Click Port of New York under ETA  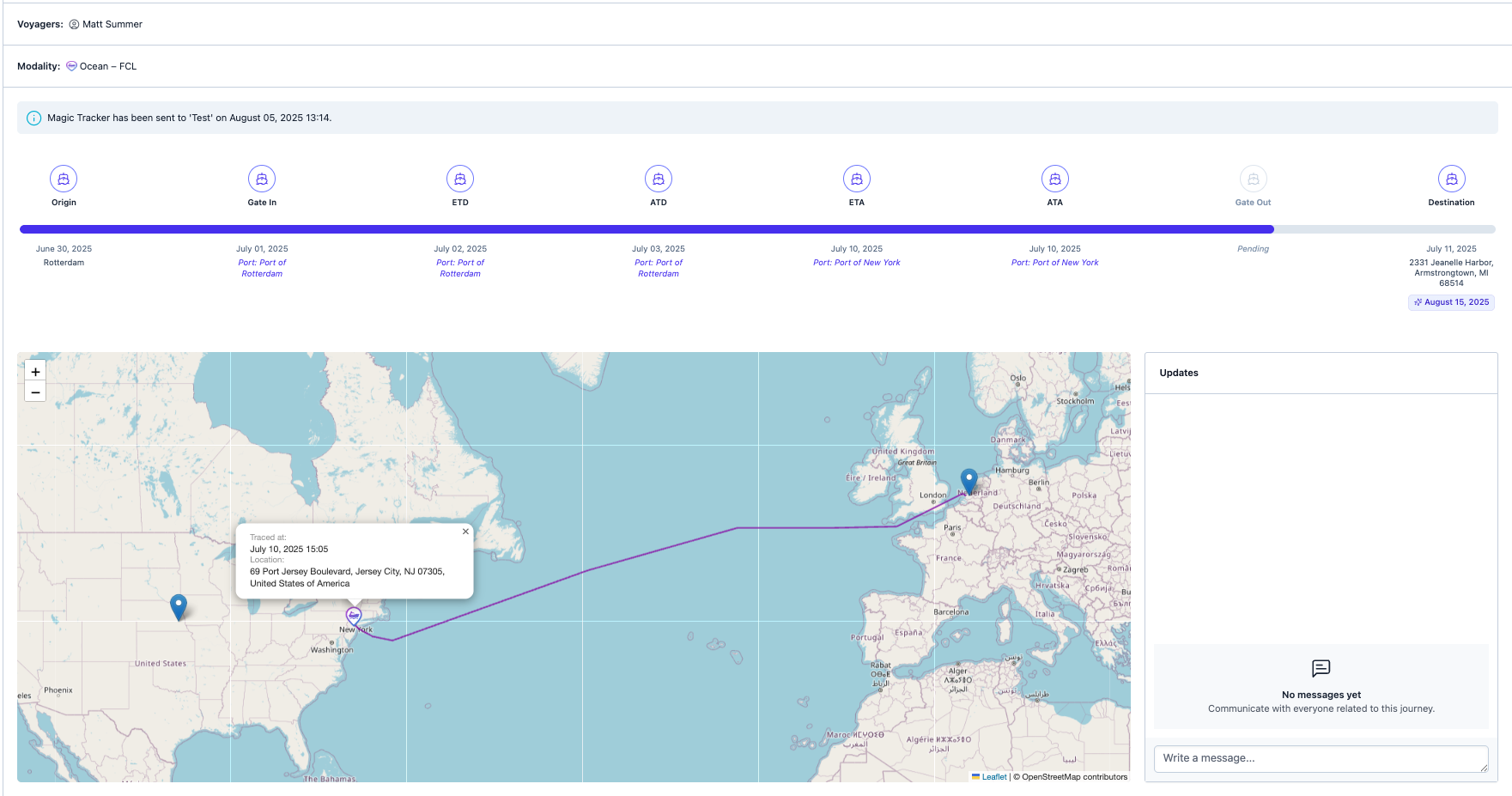(857, 263)
